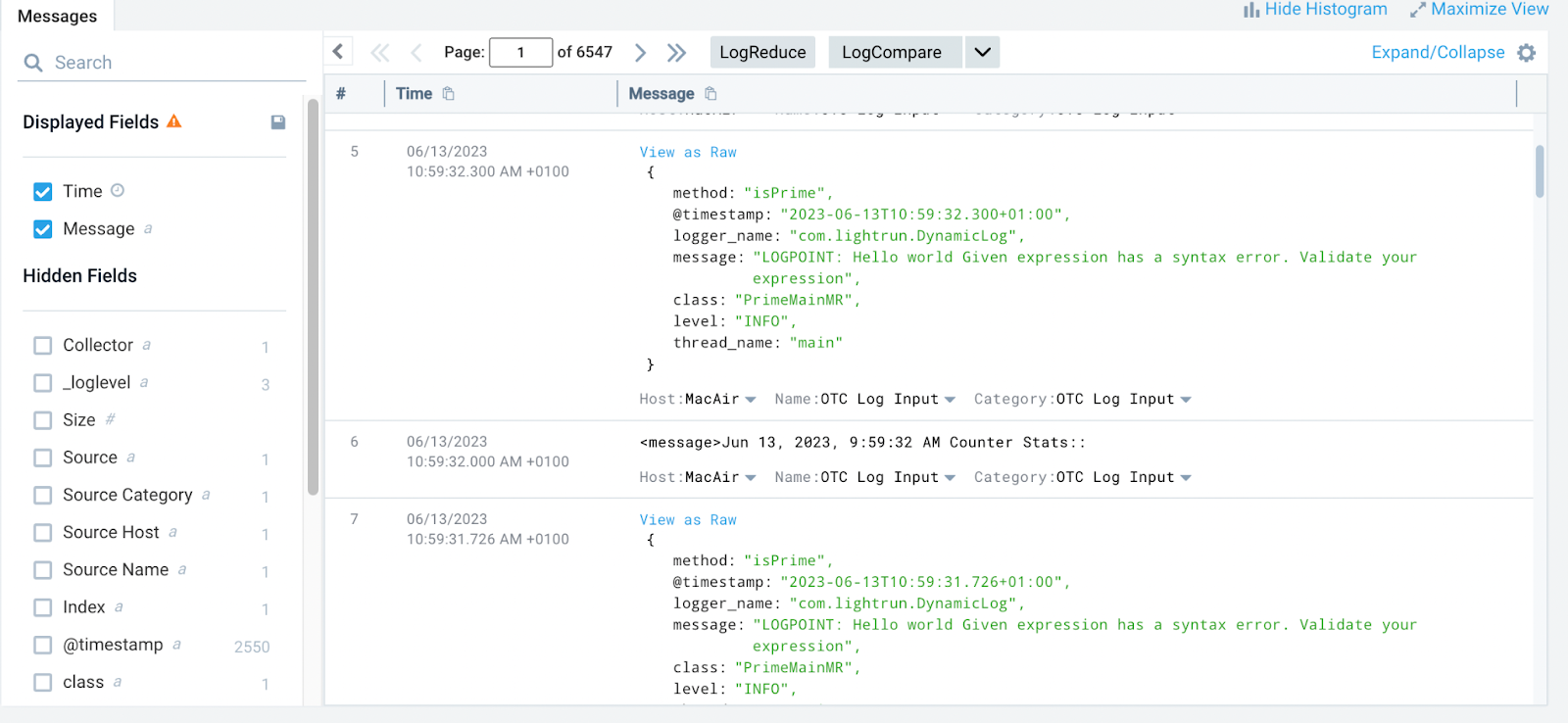Click the save displayed fields icon
1568x723 pixels.
(278, 122)
